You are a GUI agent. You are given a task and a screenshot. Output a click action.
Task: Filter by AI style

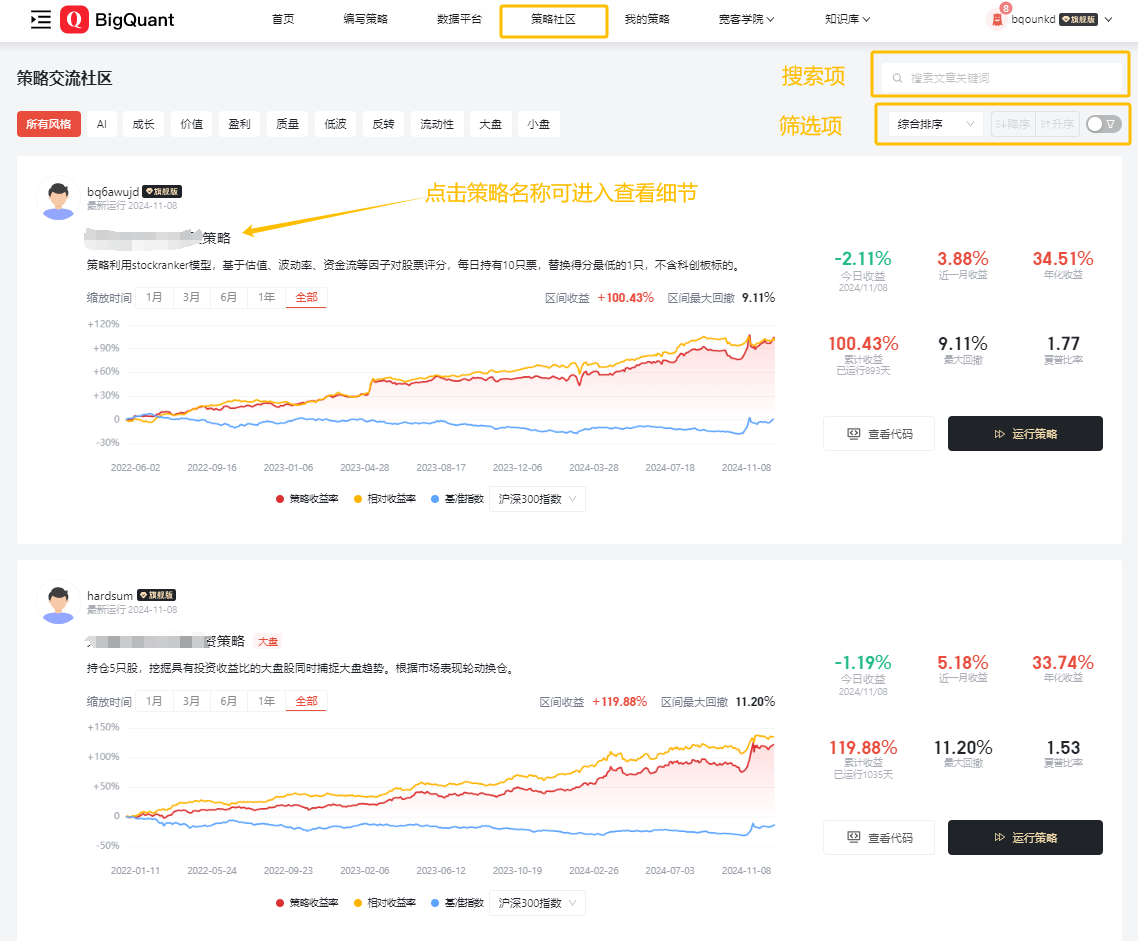click(102, 124)
